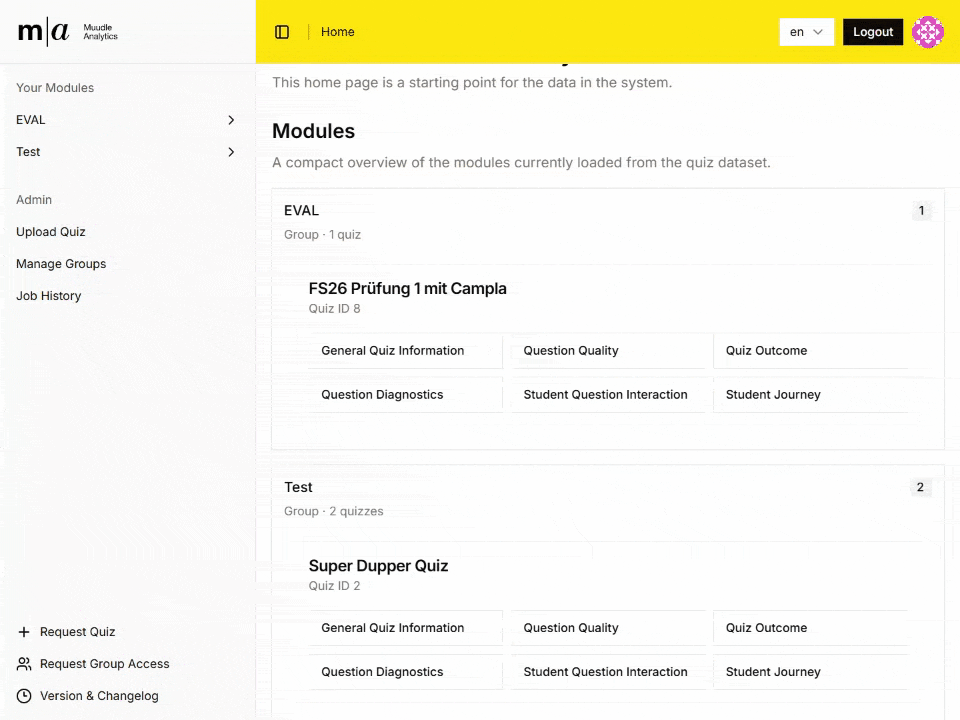Click the Super Dupper Quiz title
The height and width of the screenshot is (720, 960).
click(x=378, y=566)
